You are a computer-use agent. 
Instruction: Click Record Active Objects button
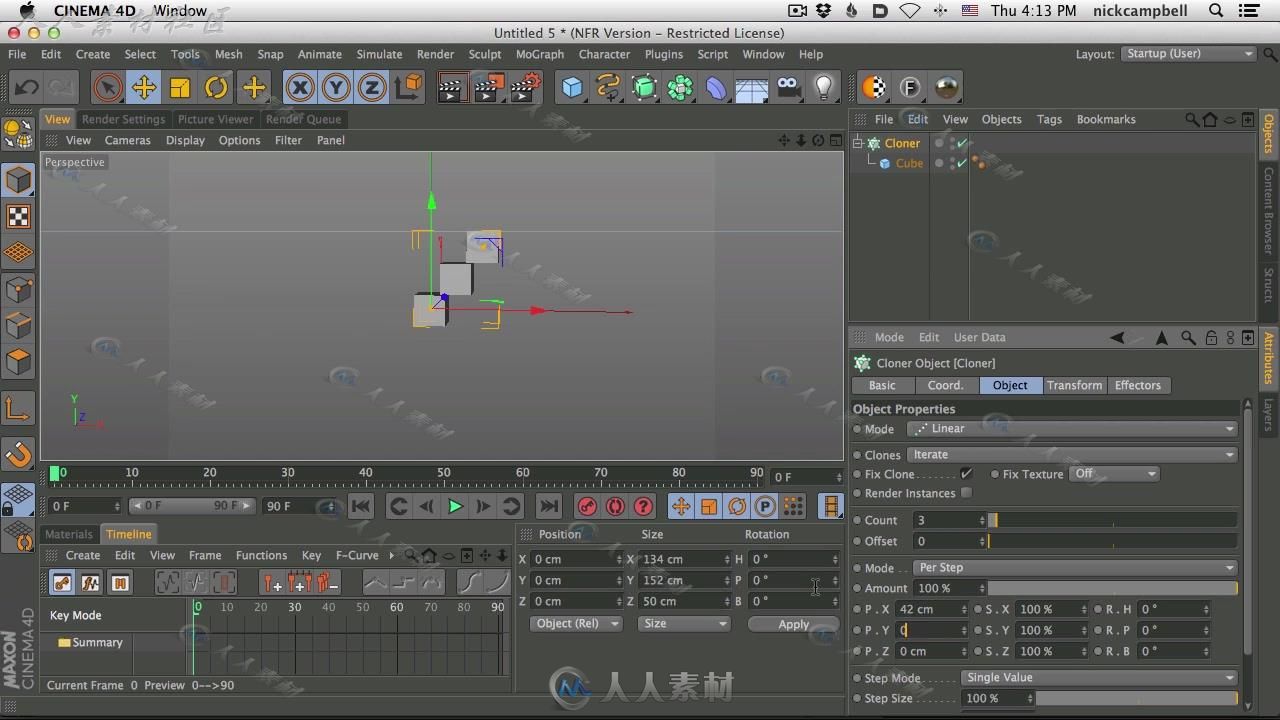pyautogui.click(x=587, y=506)
